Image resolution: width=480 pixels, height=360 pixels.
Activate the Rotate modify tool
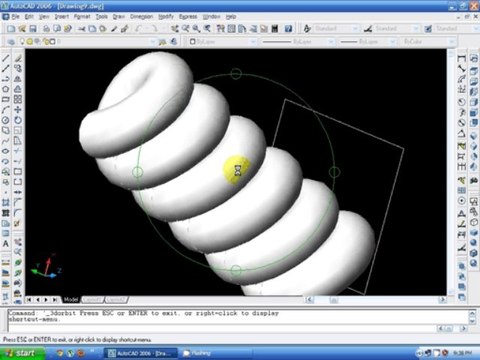coord(18,120)
